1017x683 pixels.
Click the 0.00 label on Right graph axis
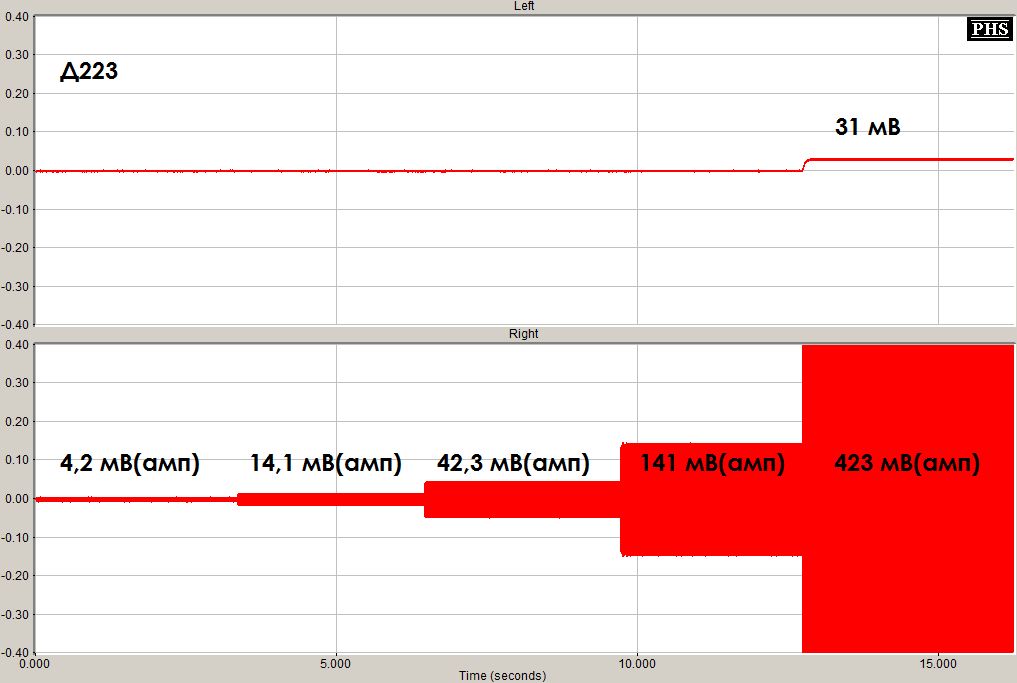15,499
